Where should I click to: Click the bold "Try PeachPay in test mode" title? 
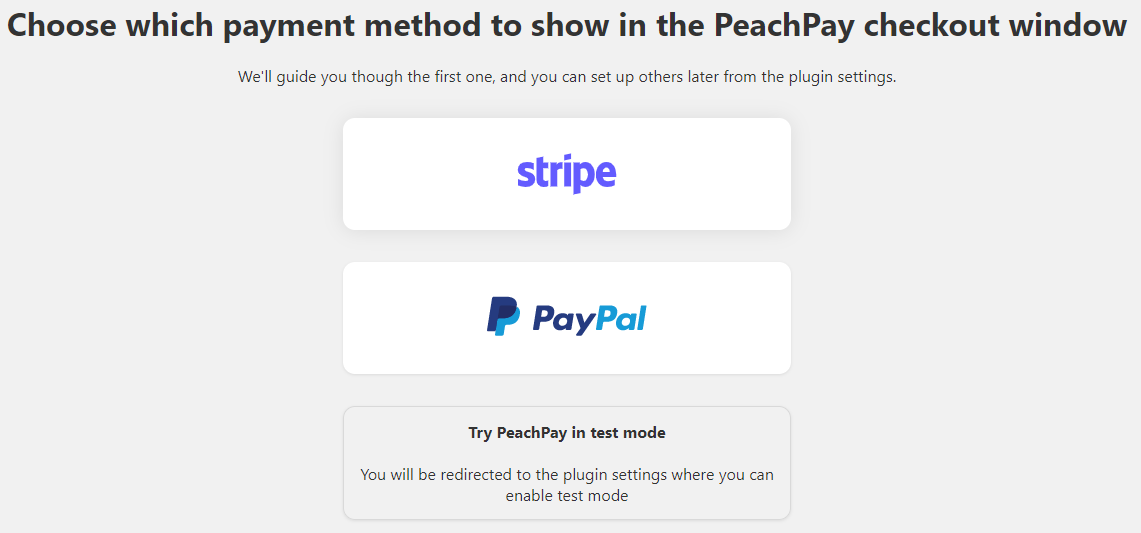click(567, 433)
